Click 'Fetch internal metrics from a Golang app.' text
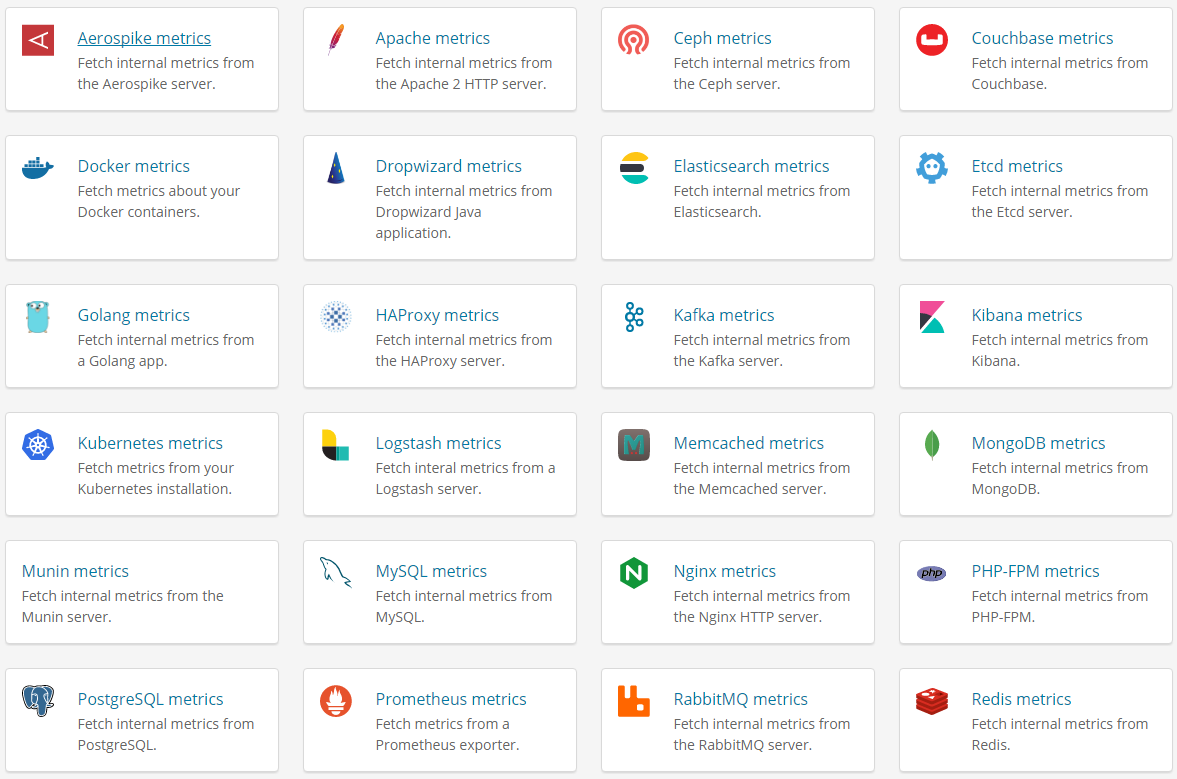 (x=166, y=350)
